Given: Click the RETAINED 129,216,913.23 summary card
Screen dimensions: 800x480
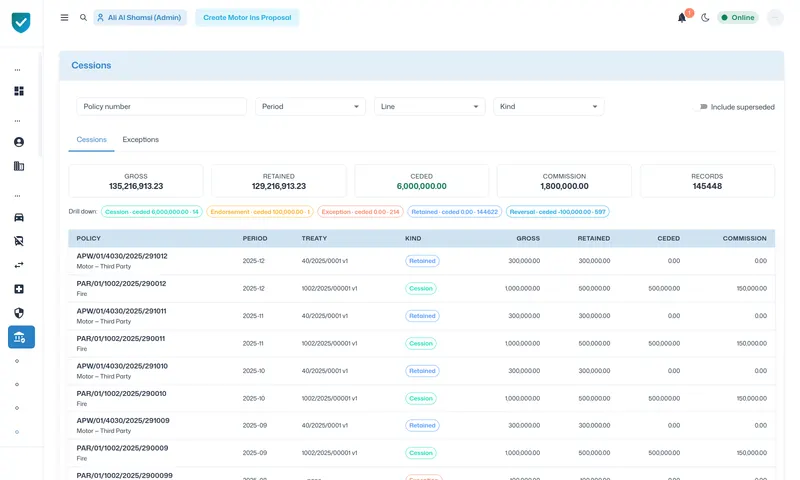Looking at the screenshot, I should click(279, 181).
